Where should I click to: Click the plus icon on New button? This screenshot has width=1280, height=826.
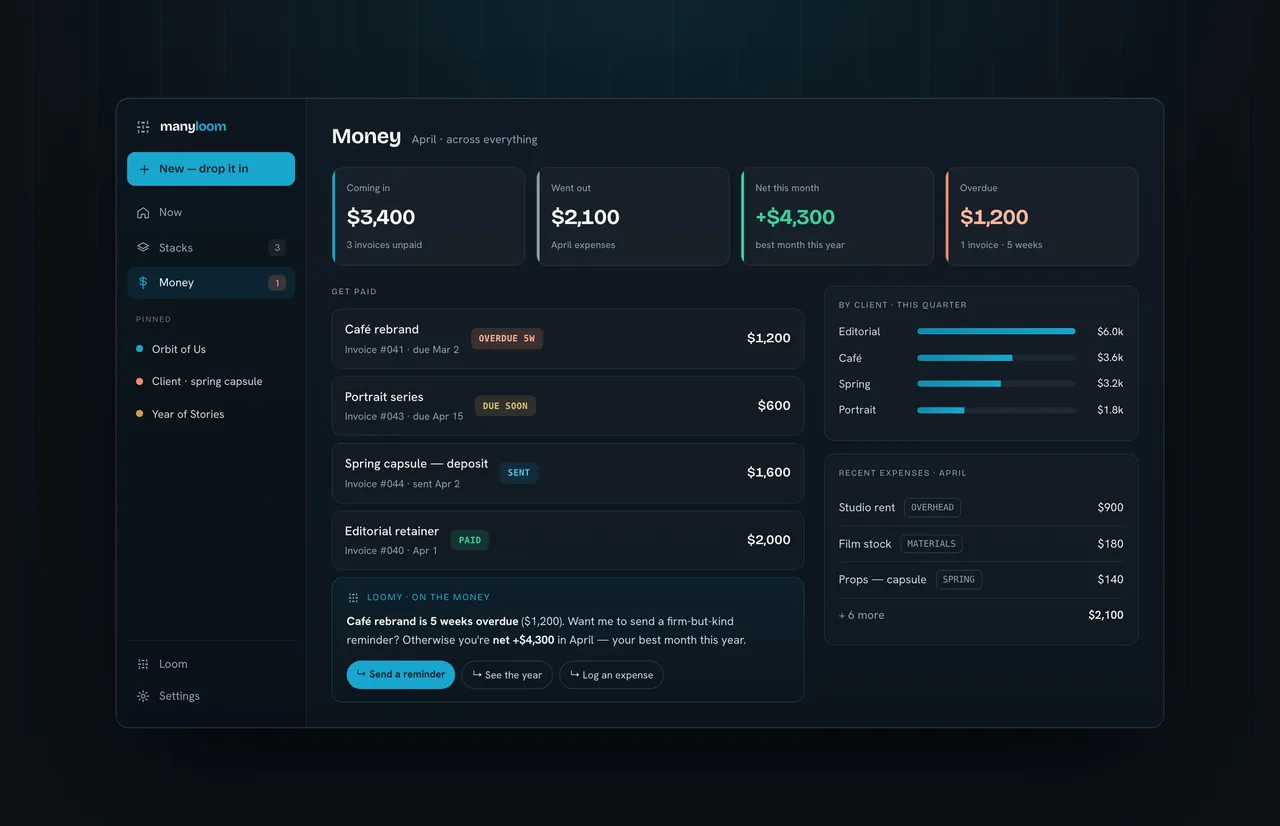[145, 169]
